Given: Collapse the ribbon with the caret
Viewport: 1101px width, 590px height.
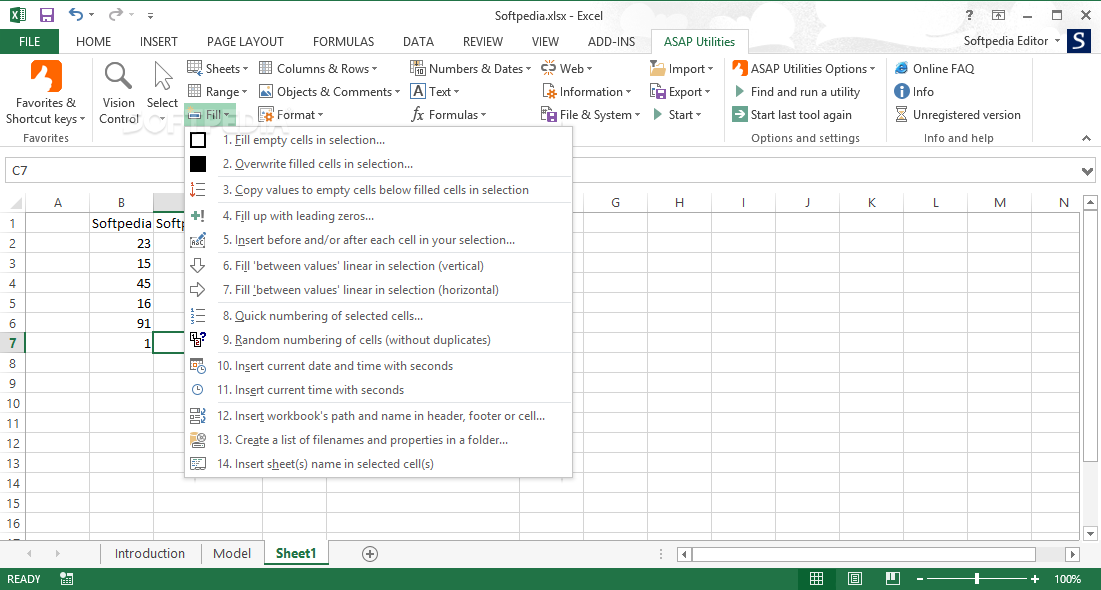Looking at the screenshot, I should coord(1086,138).
